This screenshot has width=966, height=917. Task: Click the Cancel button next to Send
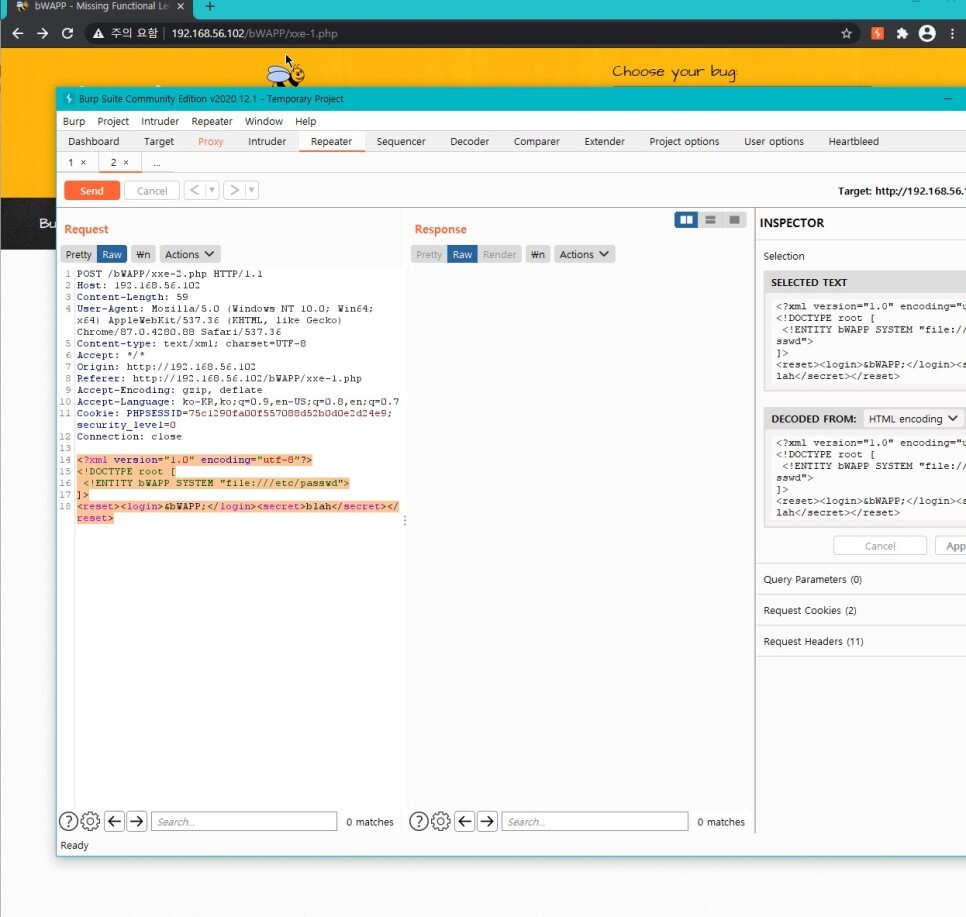click(x=152, y=190)
